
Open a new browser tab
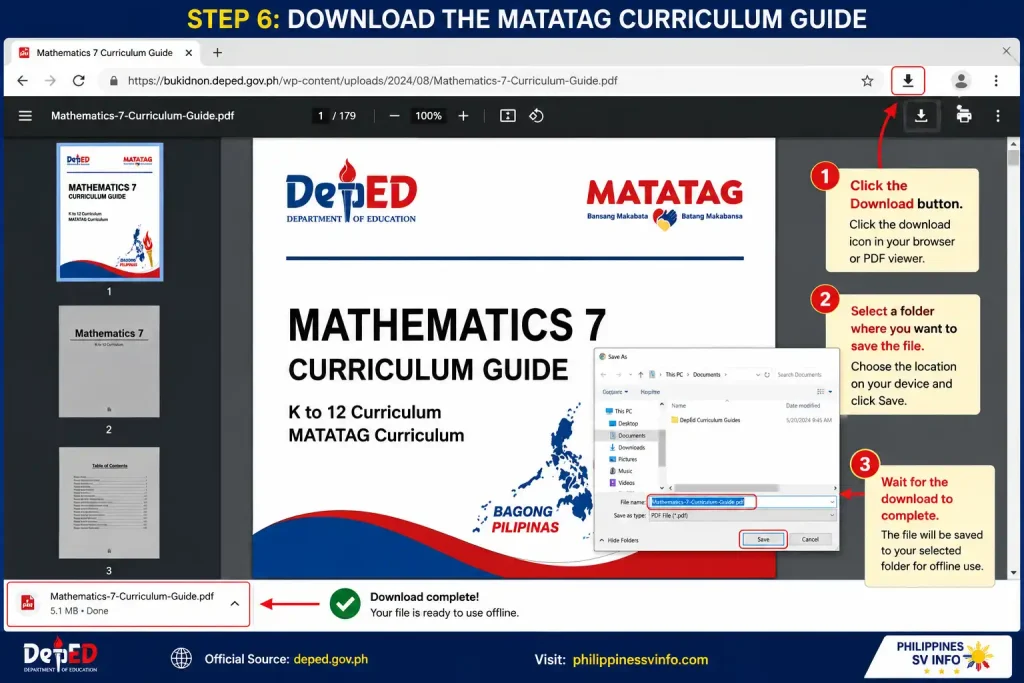click(217, 52)
